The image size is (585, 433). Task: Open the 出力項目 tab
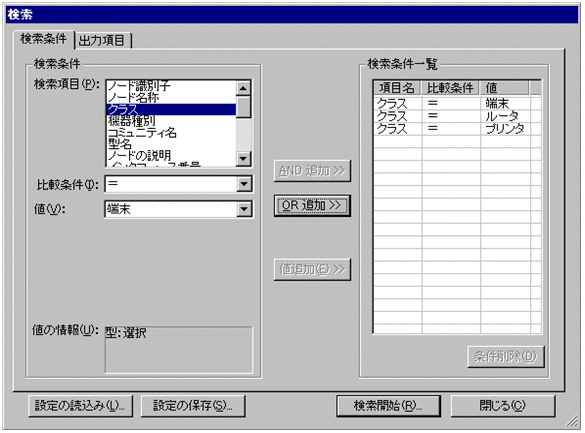(102, 40)
